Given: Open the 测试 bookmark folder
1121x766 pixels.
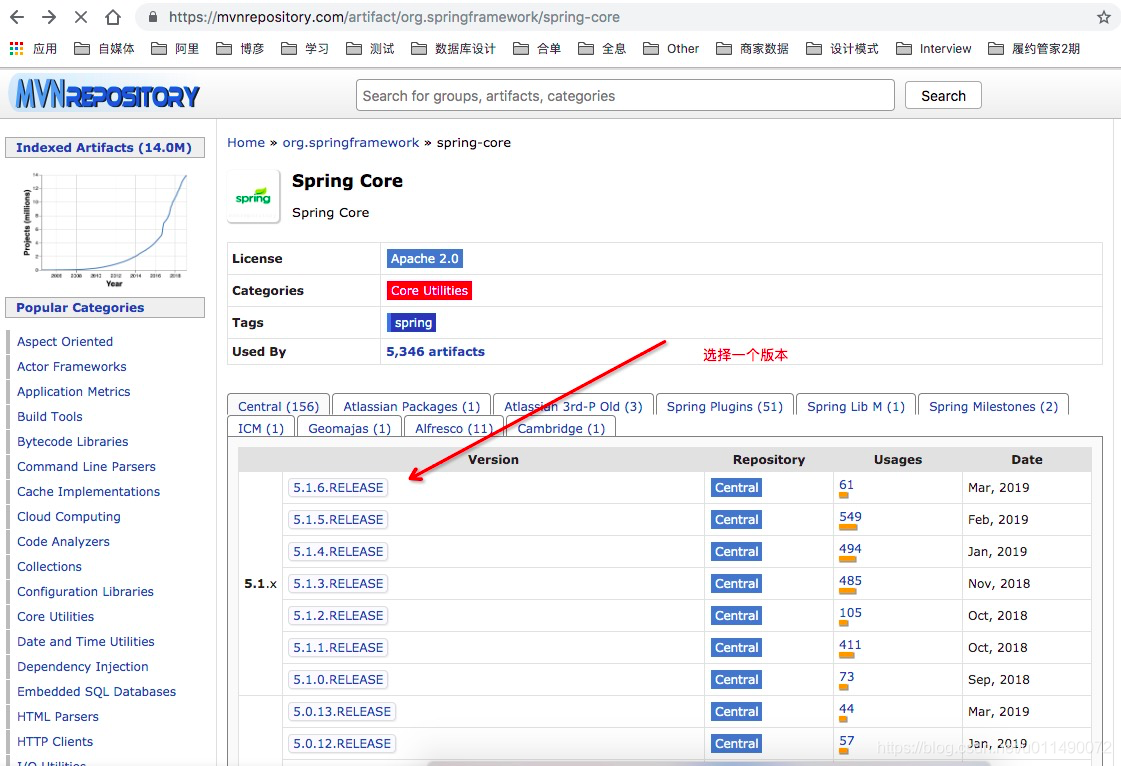Looking at the screenshot, I should [x=370, y=49].
